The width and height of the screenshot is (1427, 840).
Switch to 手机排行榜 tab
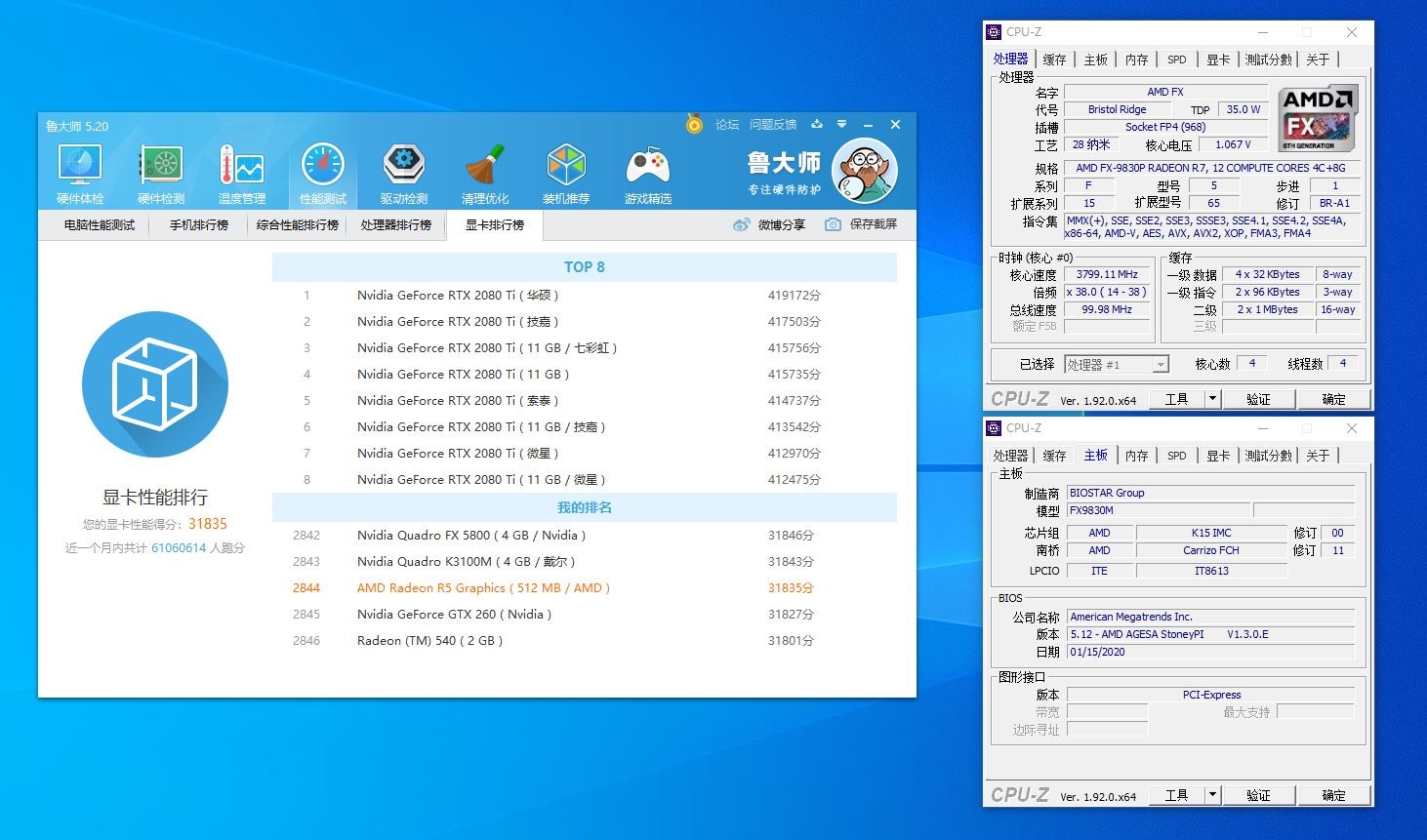[199, 225]
